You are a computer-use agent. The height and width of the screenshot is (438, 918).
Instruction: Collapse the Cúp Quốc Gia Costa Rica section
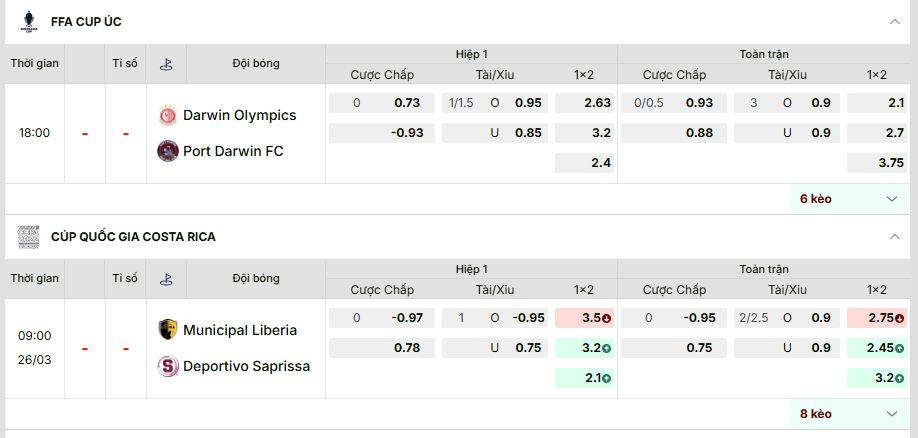893,236
